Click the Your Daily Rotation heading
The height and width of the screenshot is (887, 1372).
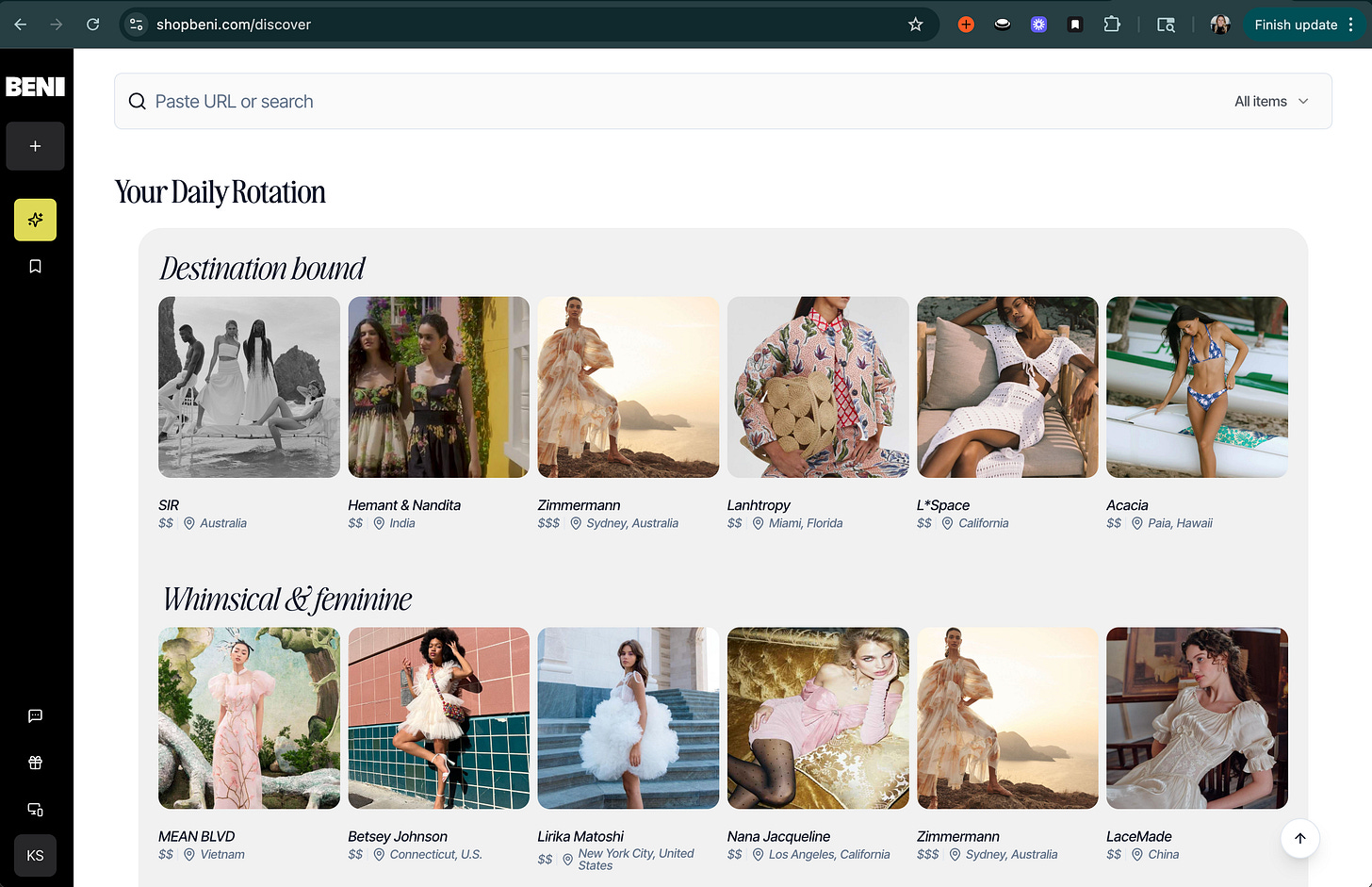coord(220,192)
